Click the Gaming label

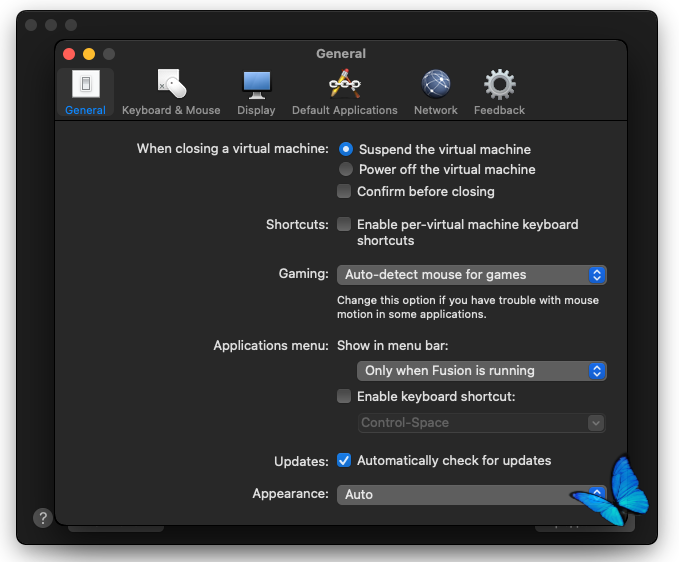tap(304, 274)
